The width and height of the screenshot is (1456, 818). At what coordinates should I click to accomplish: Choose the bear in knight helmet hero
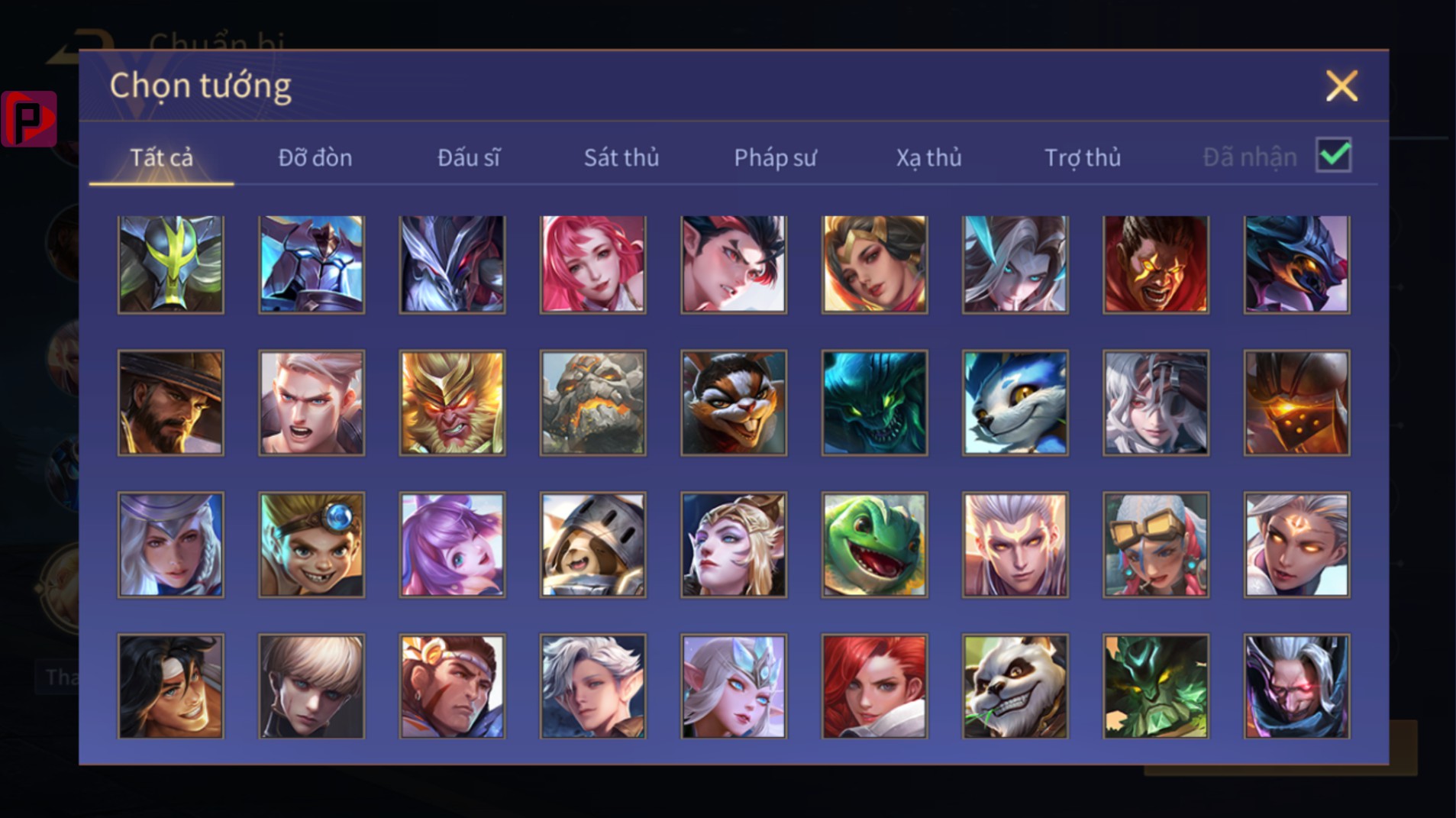coord(592,545)
